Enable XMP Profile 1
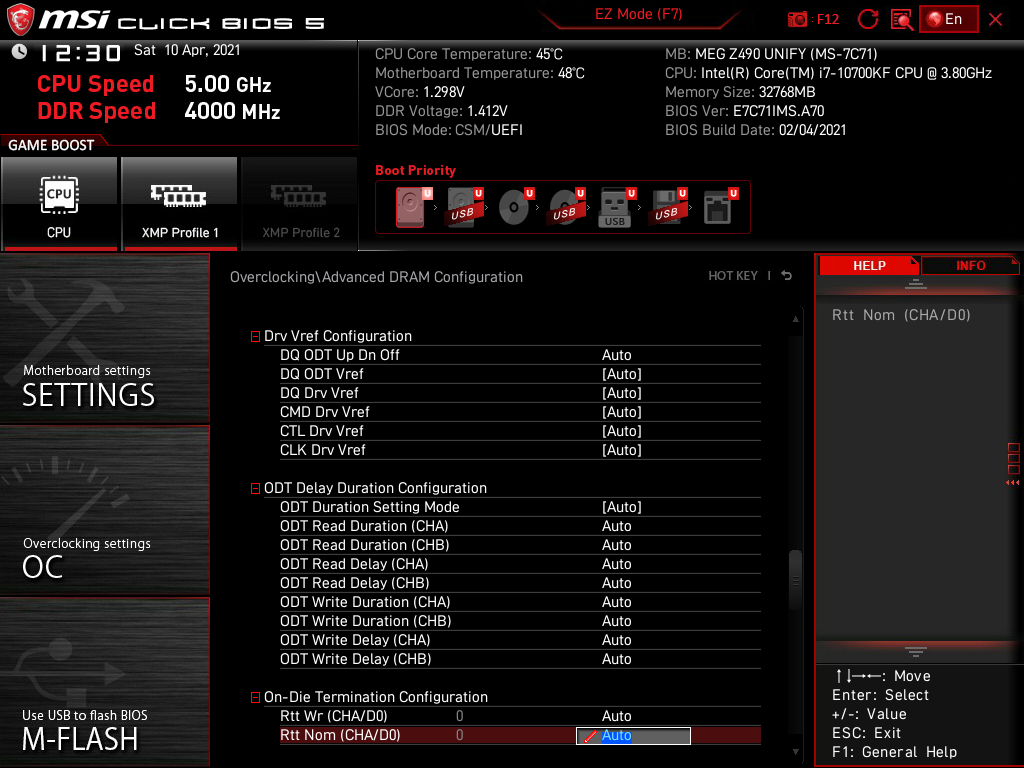1024x768 pixels. pyautogui.click(x=179, y=203)
